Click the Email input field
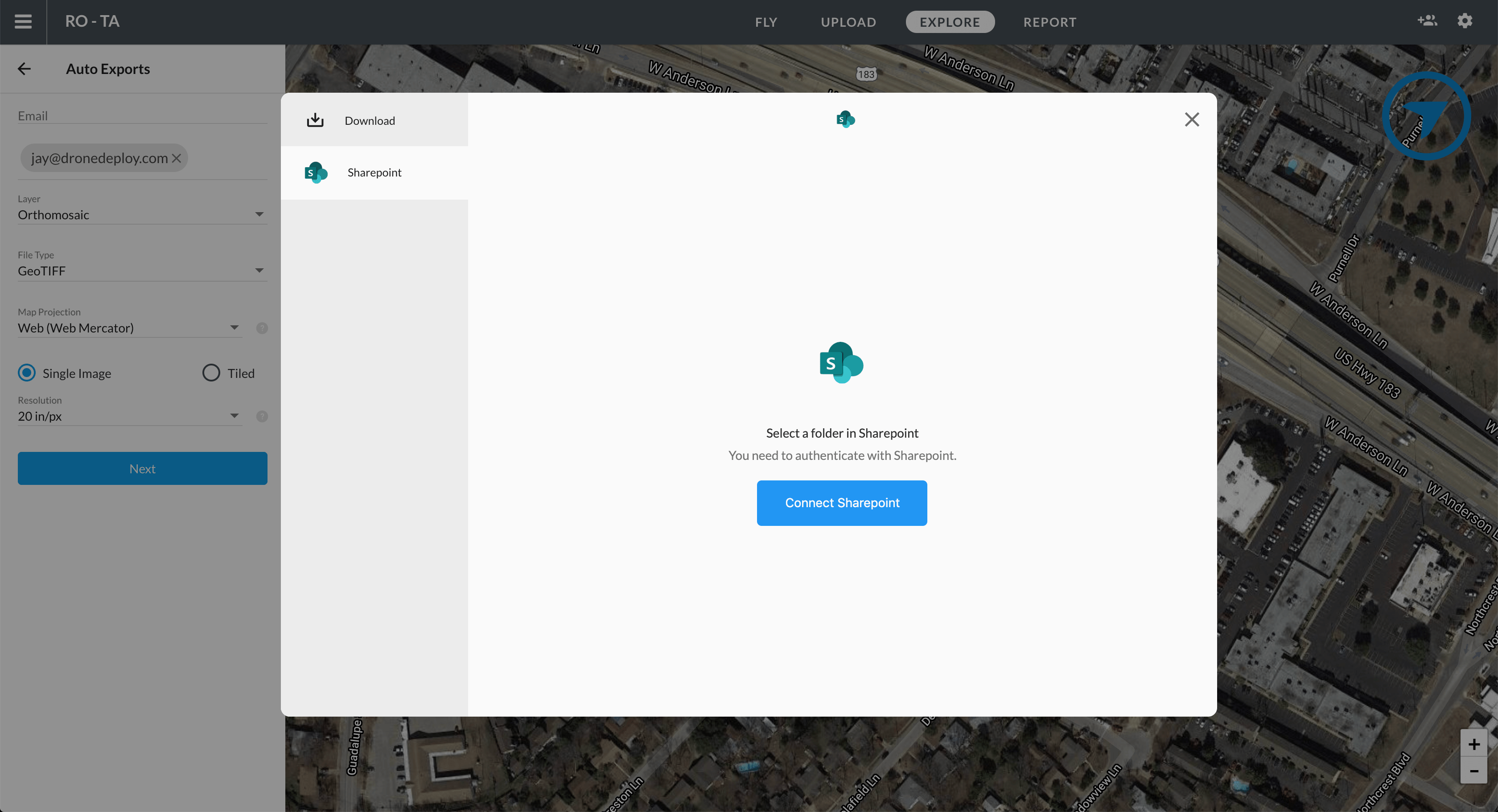The height and width of the screenshot is (812, 1498). tap(143, 116)
